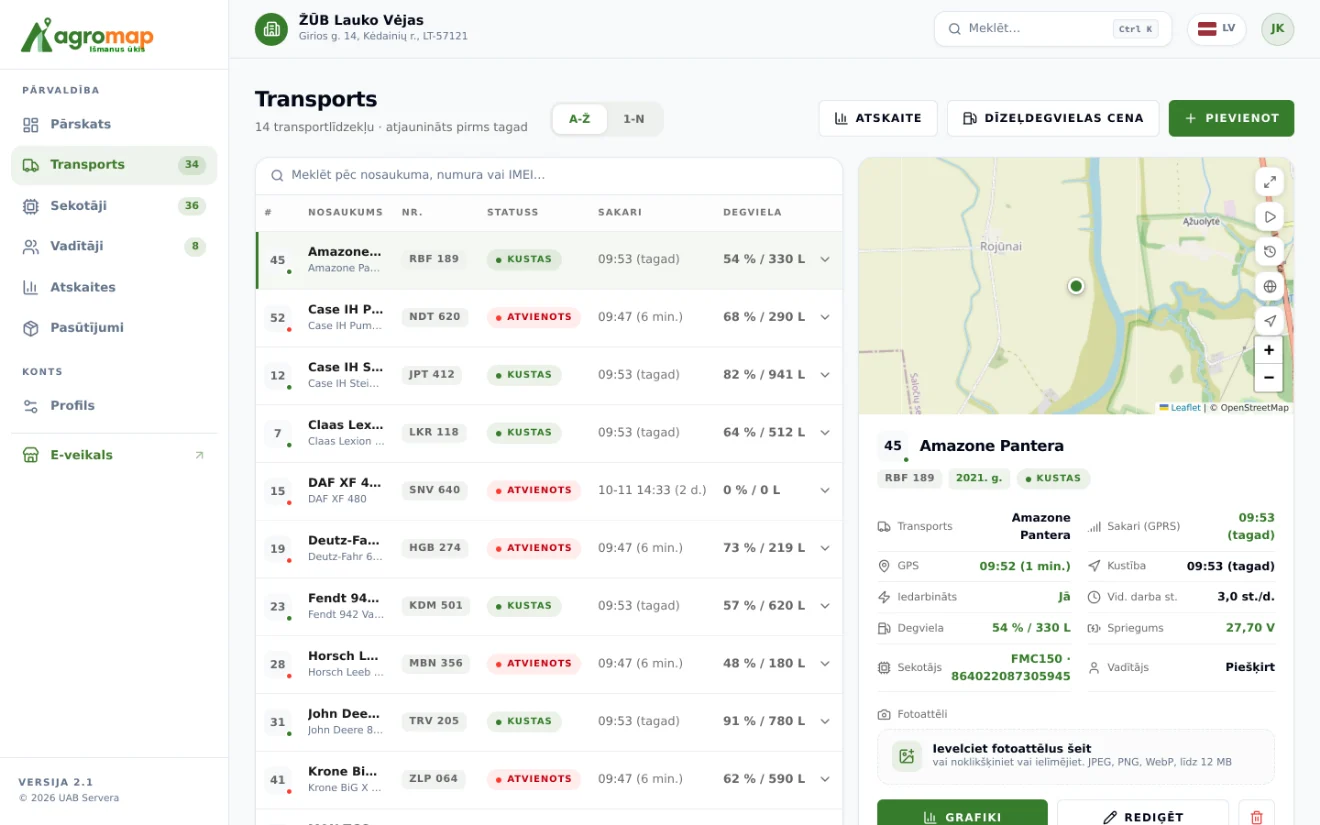Expand the DAF XF SNV 640 row

point(825,490)
